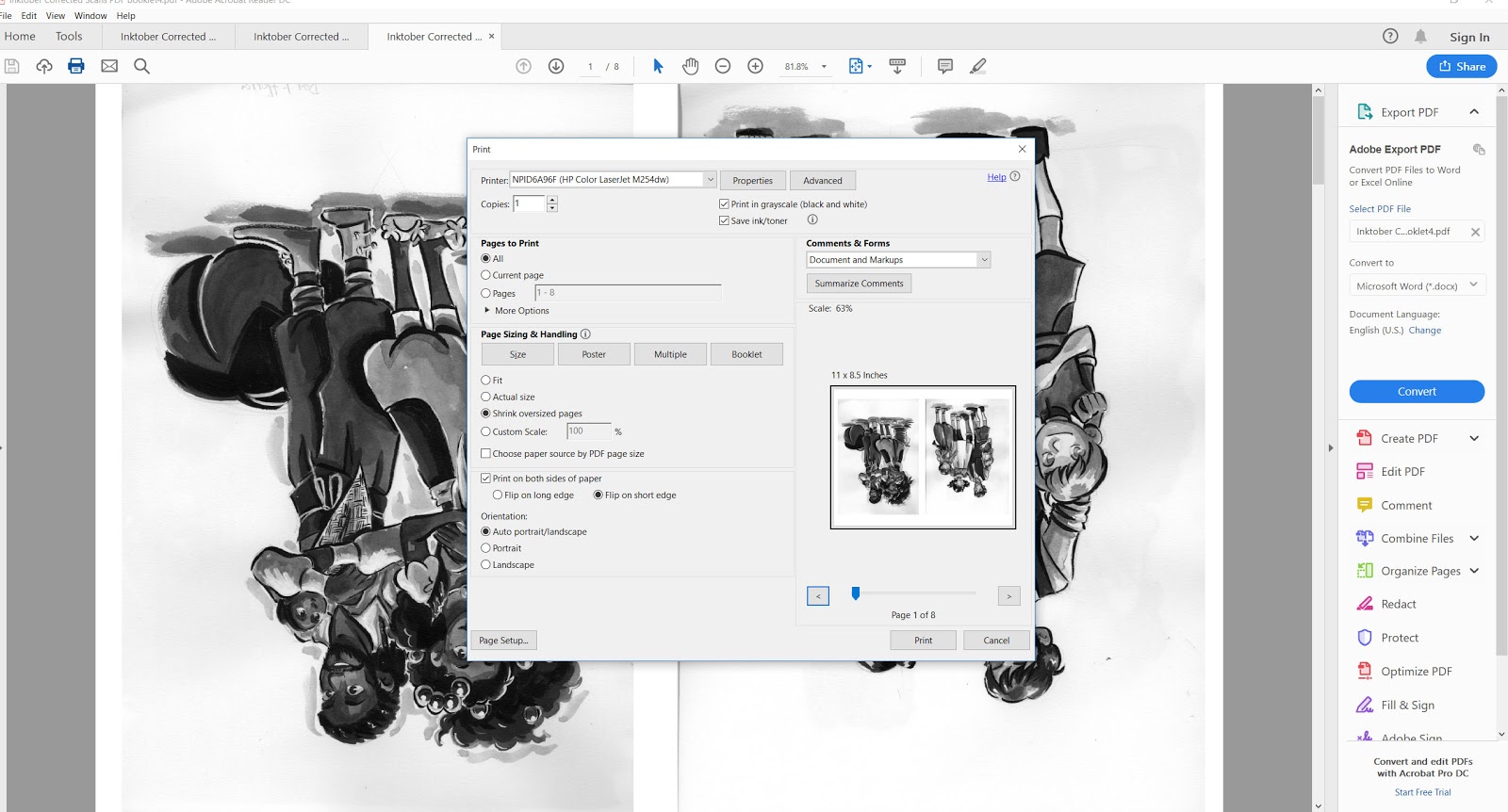The width and height of the screenshot is (1508, 812).
Task: Open the Edit menu
Action: pyautogui.click(x=29, y=16)
